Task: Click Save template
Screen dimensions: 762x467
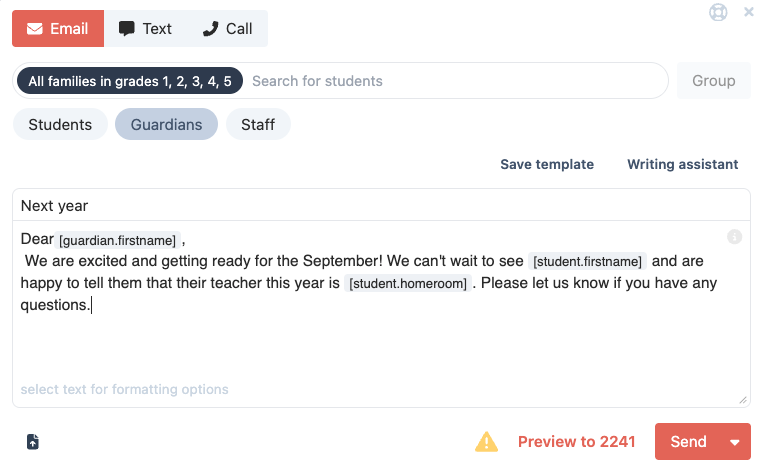Action: coord(547,164)
